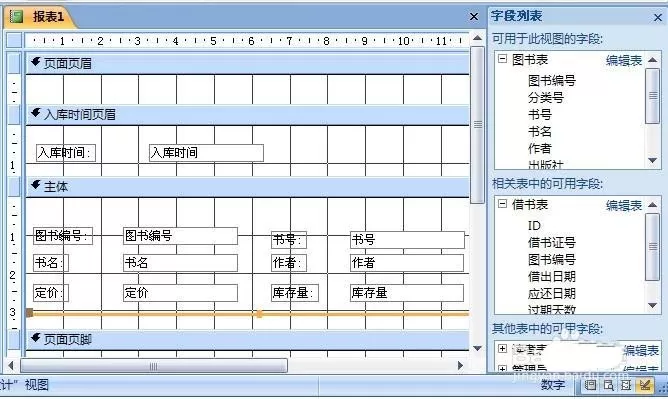Select 分类号 field in field list
668x399 pixels.
[546, 97]
